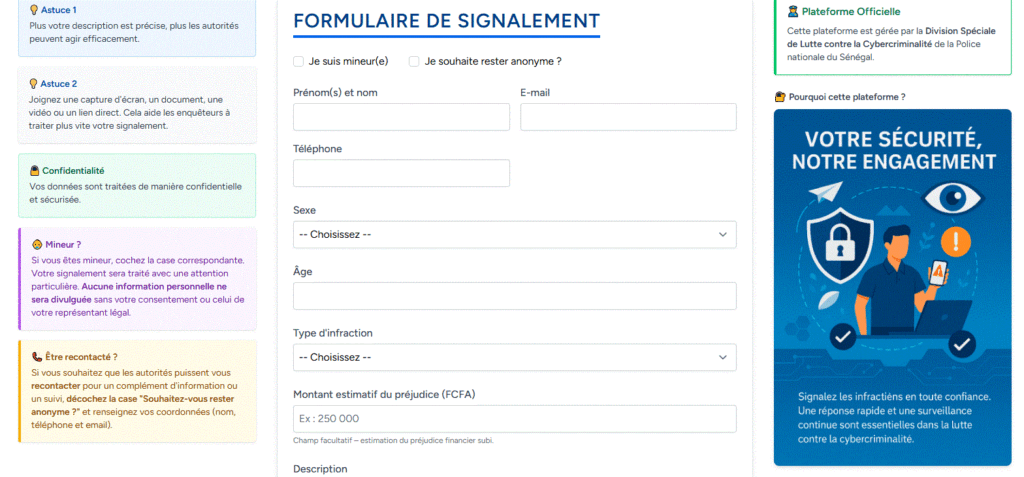Image resolution: width=1024 pixels, height=477 pixels.
Task: Tick "Je souhaite rester anonyme" checkbox
Action: coord(414,61)
